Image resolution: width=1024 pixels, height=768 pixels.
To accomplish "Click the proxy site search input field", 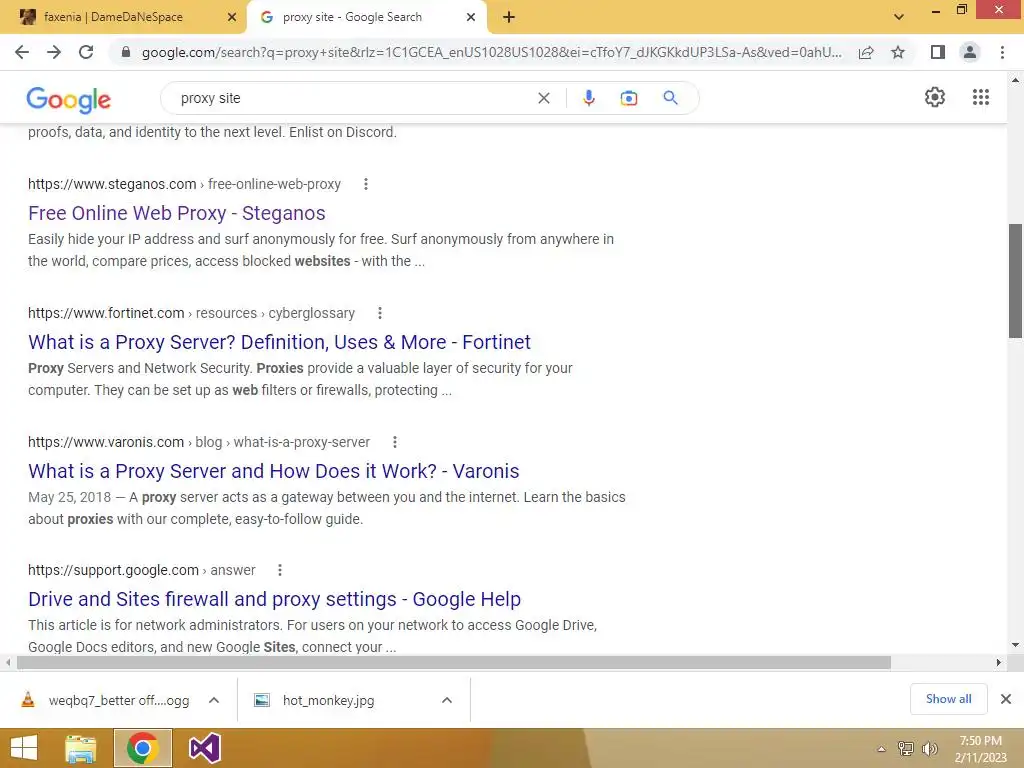I will [353, 98].
